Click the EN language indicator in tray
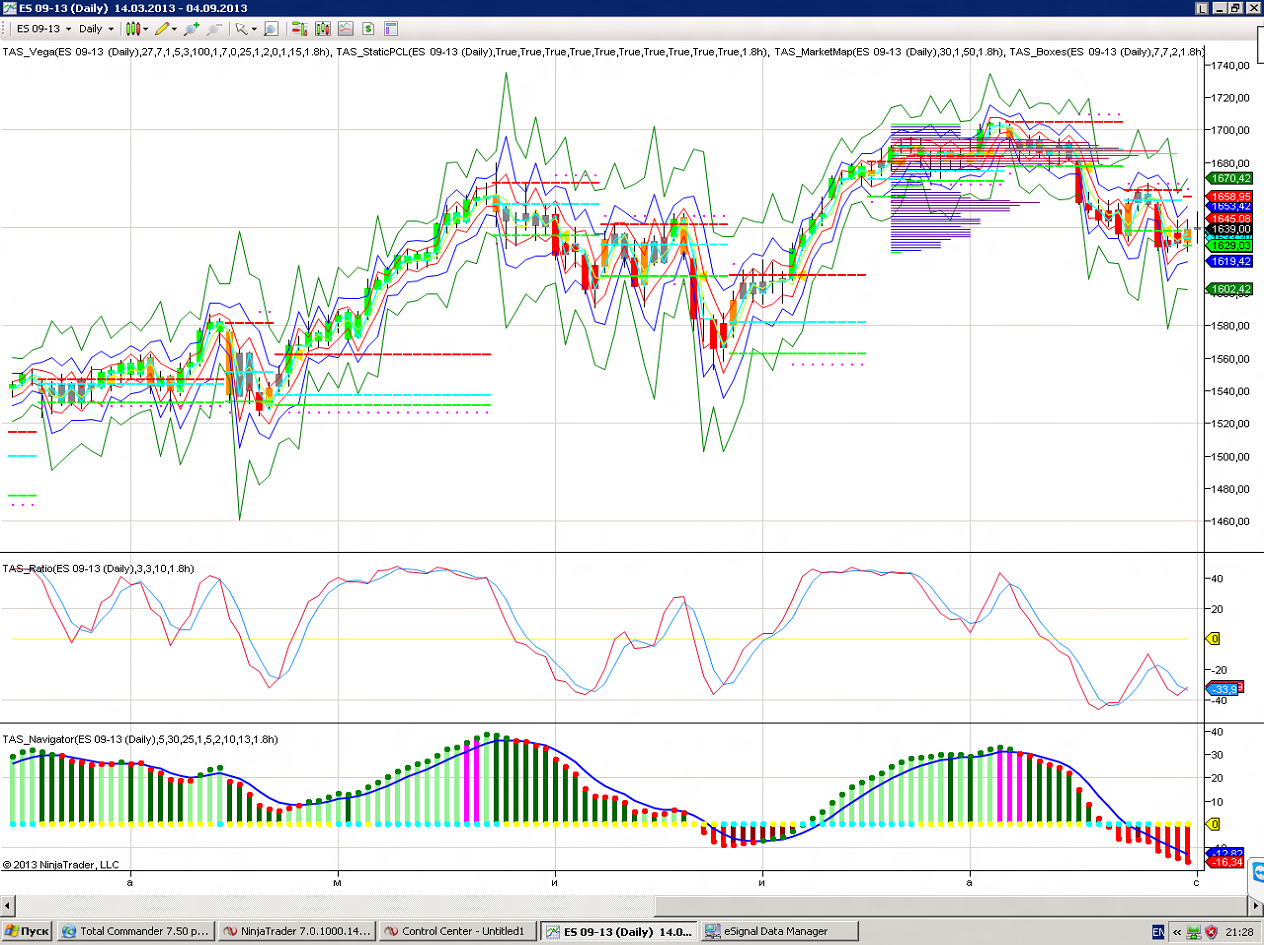 click(x=1158, y=931)
